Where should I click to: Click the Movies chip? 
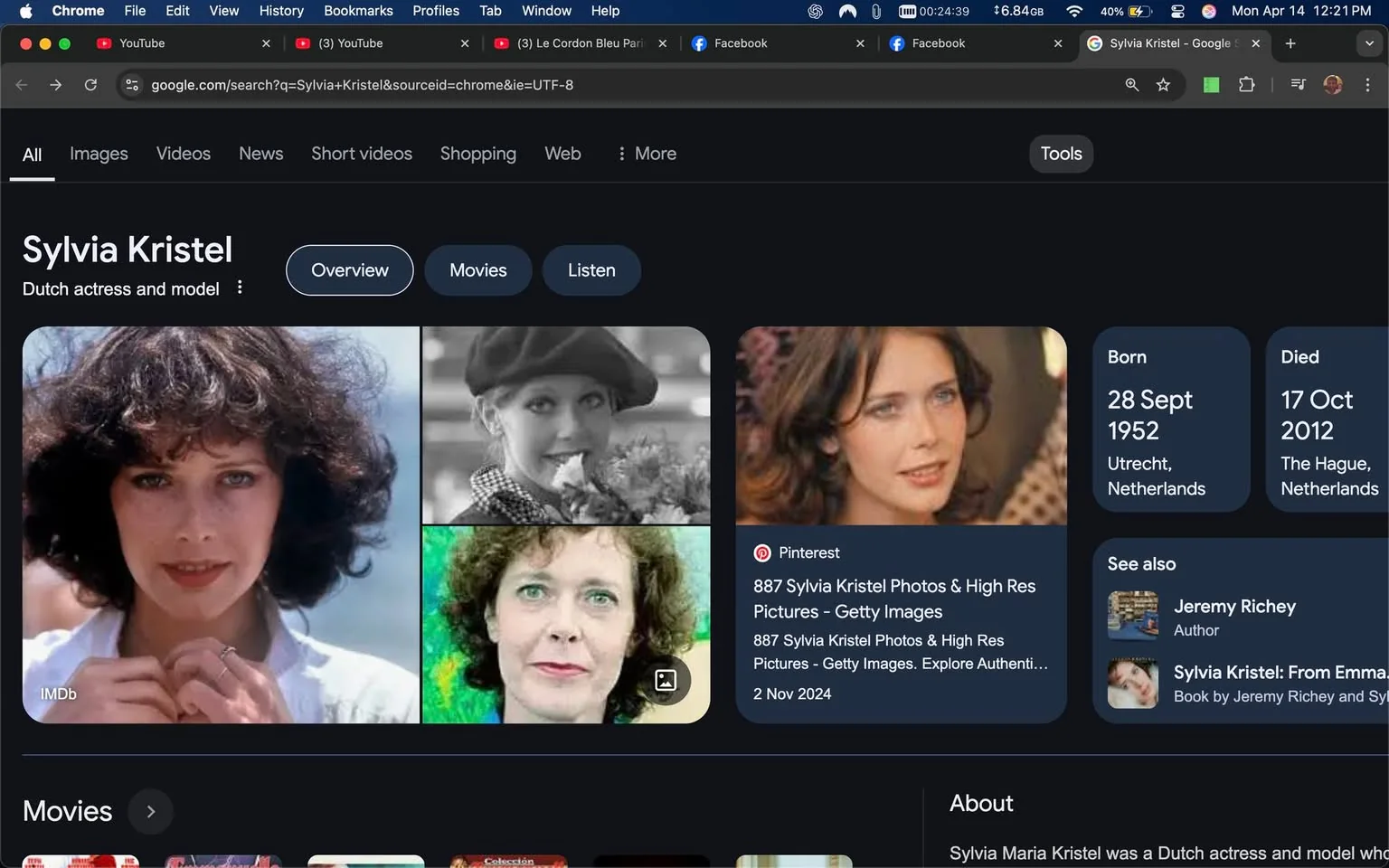478,270
